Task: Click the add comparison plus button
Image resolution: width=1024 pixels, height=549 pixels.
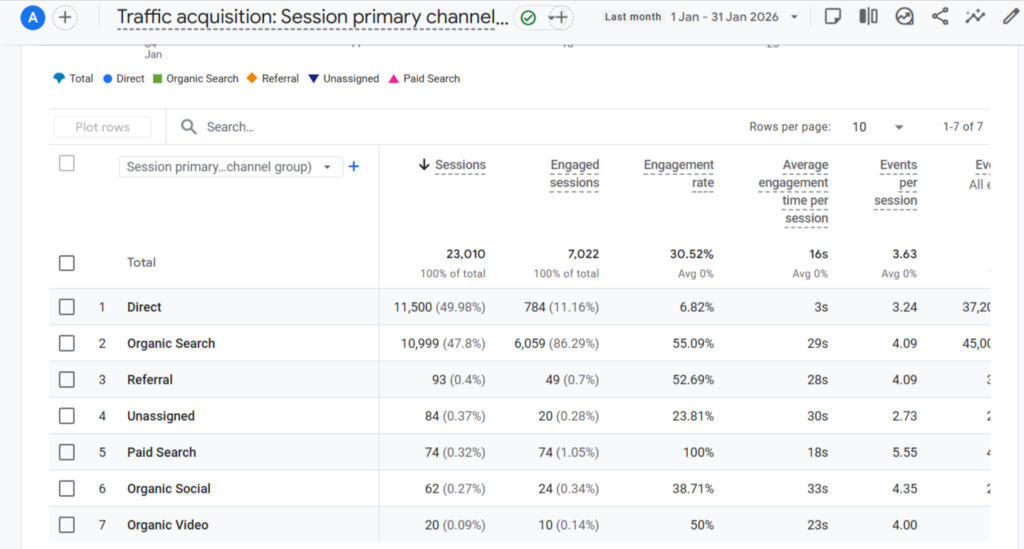Action: click(x=65, y=17)
